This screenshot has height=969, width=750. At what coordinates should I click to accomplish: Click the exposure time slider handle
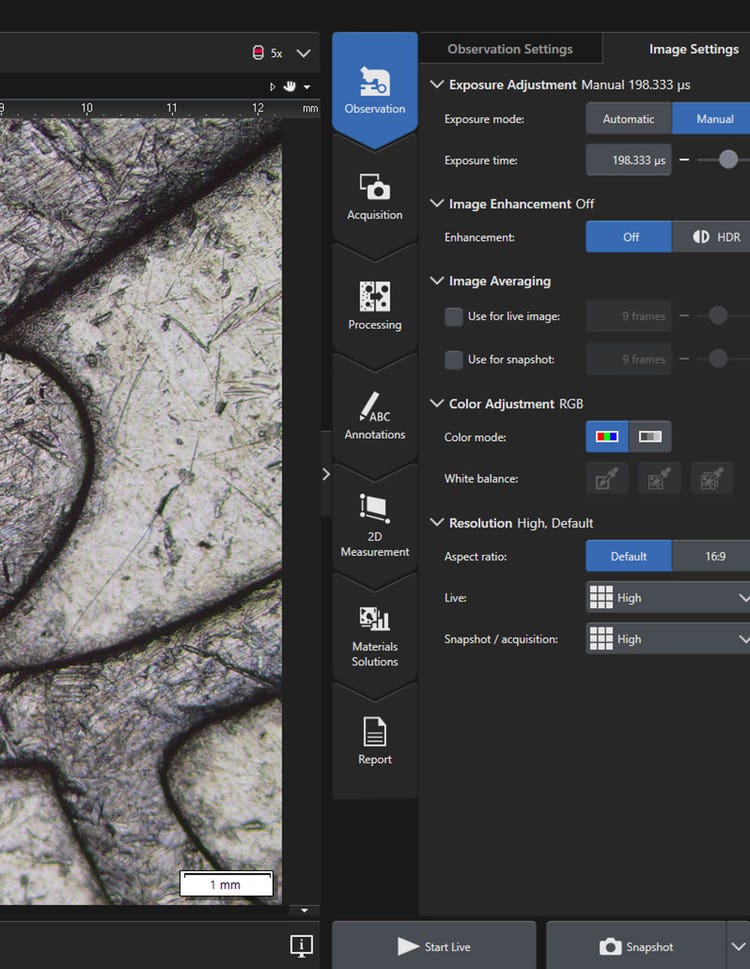[x=728, y=160]
